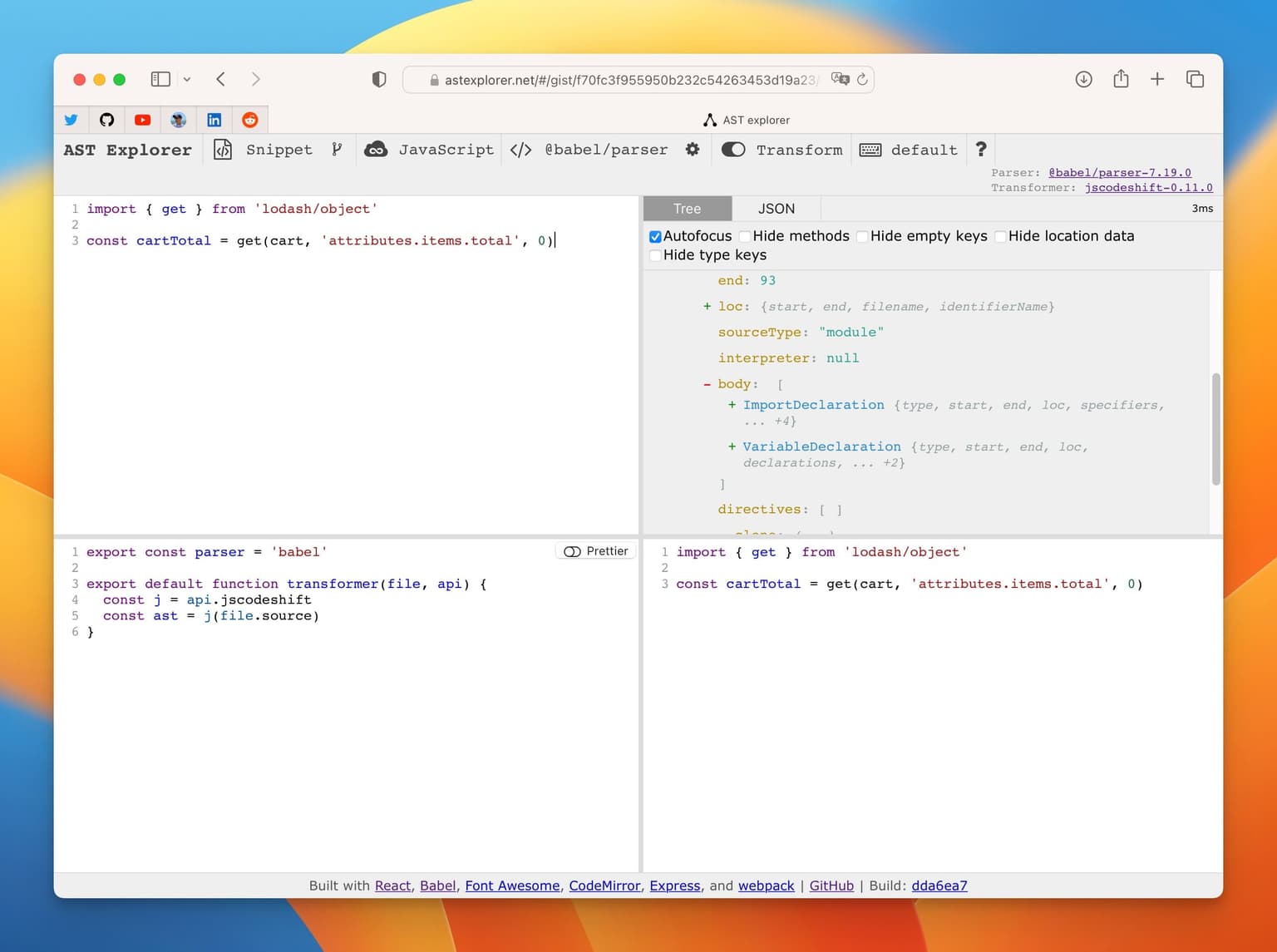Open the LinkedIn bookmark icon
Screen dimensions: 1277x952
[x=214, y=120]
